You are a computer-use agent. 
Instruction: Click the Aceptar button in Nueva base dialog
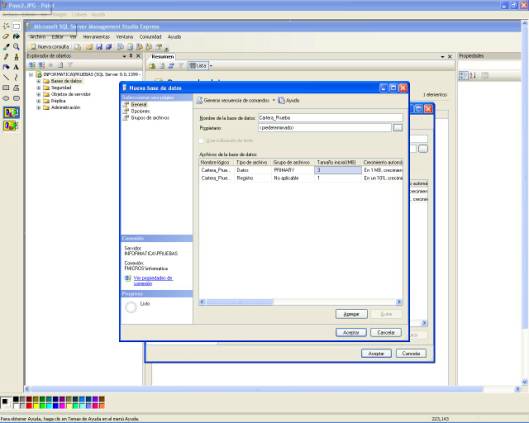[351, 332]
